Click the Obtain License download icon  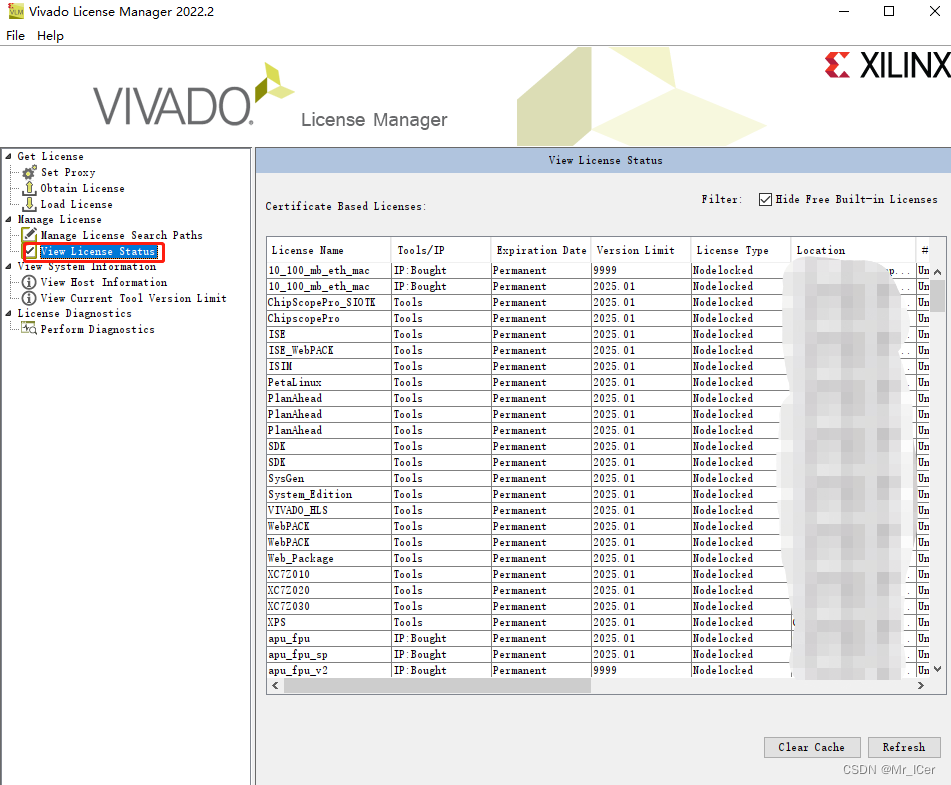click(x=29, y=188)
